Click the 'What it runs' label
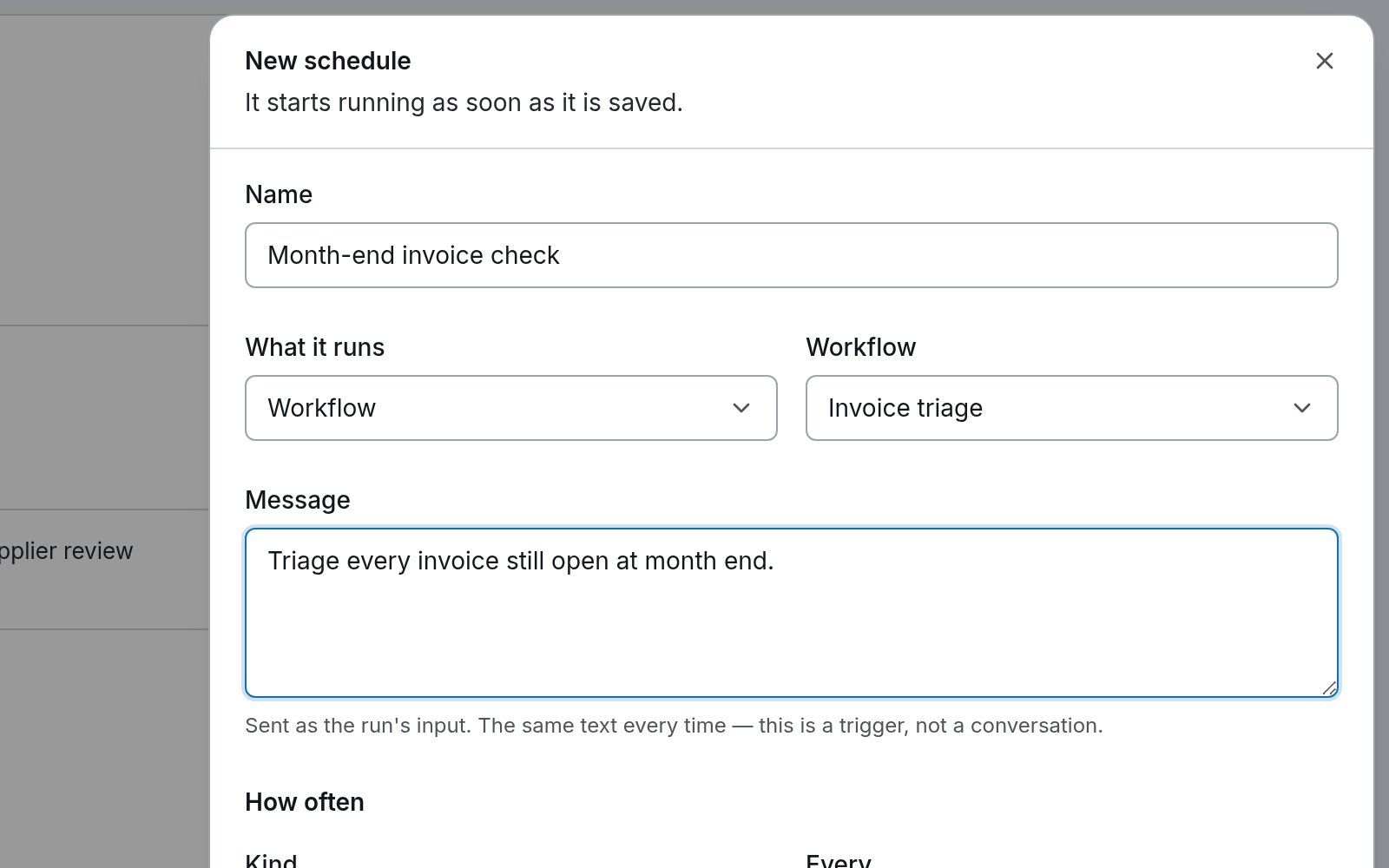Screen dimensions: 1389x868 pos(315,347)
